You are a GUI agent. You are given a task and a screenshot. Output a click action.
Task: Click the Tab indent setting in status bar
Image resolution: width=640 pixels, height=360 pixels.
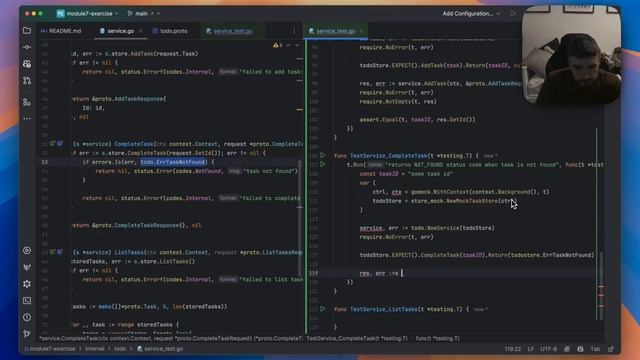[595, 349]
